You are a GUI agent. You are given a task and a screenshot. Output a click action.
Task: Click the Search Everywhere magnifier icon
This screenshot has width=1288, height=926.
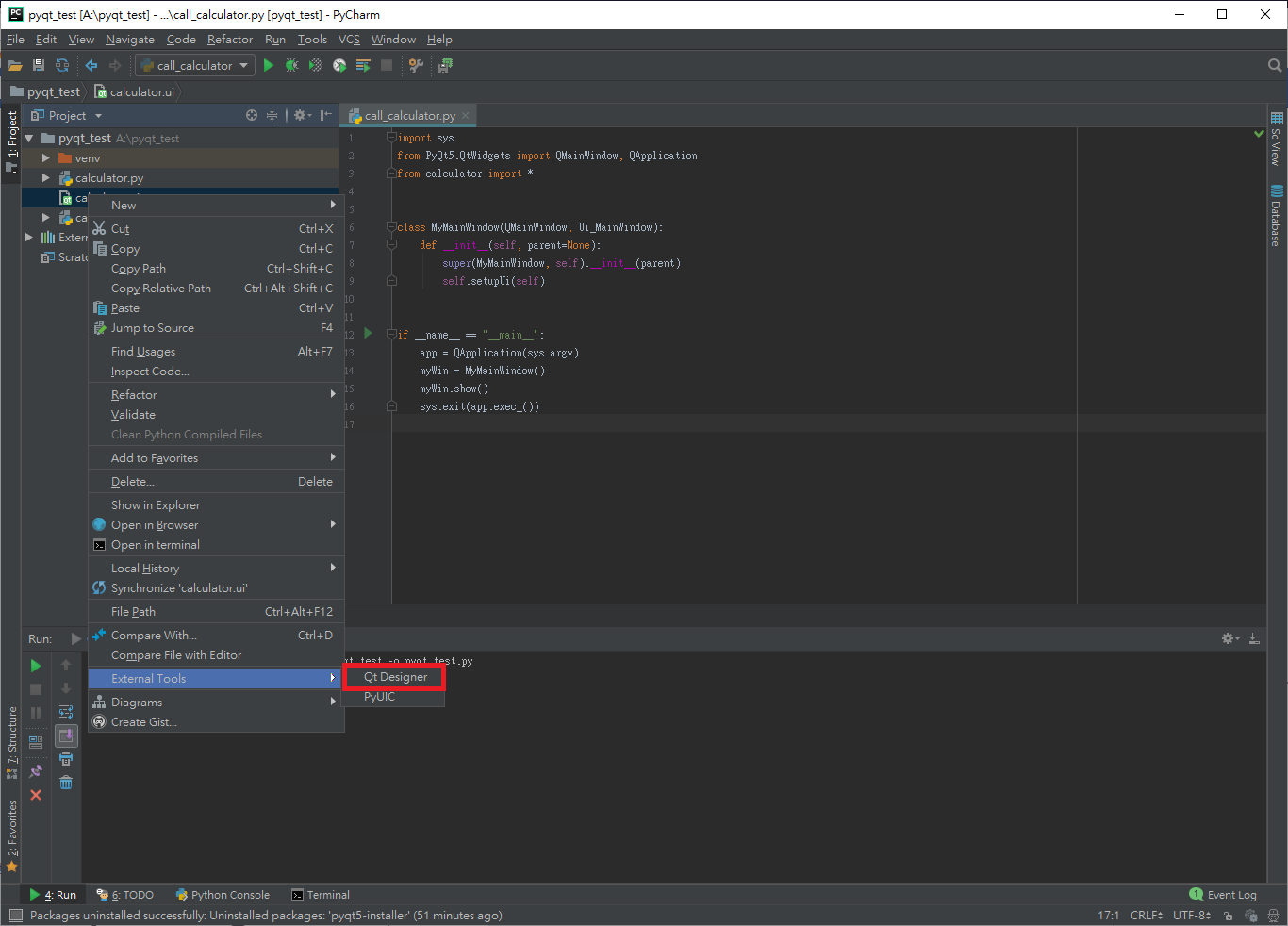click(1275, 65)
